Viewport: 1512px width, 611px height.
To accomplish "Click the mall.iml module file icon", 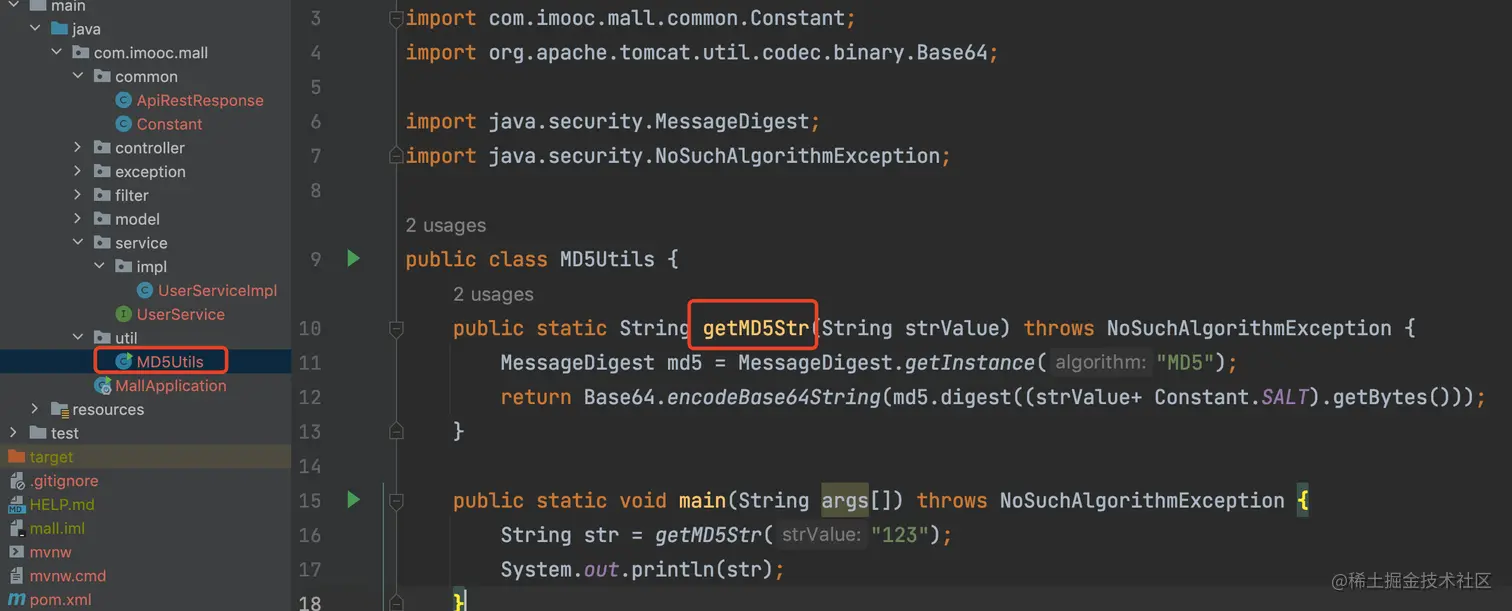I will [16, 528].
